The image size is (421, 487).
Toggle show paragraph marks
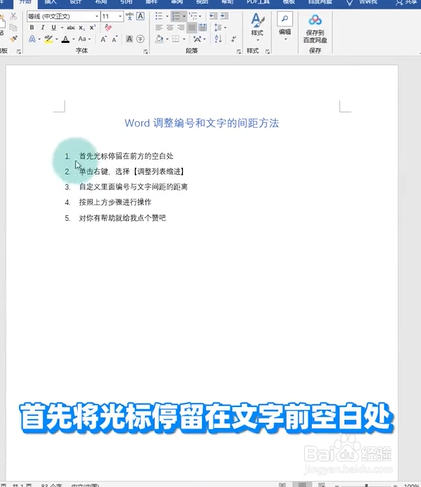click(234, 39)
